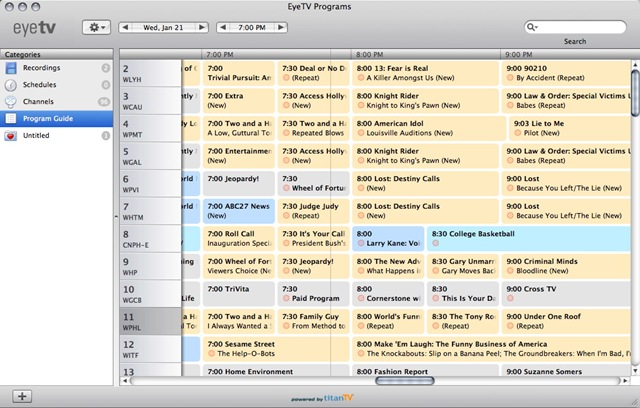
Task: Select the Untitled playlist item
Action: (57, 135)
